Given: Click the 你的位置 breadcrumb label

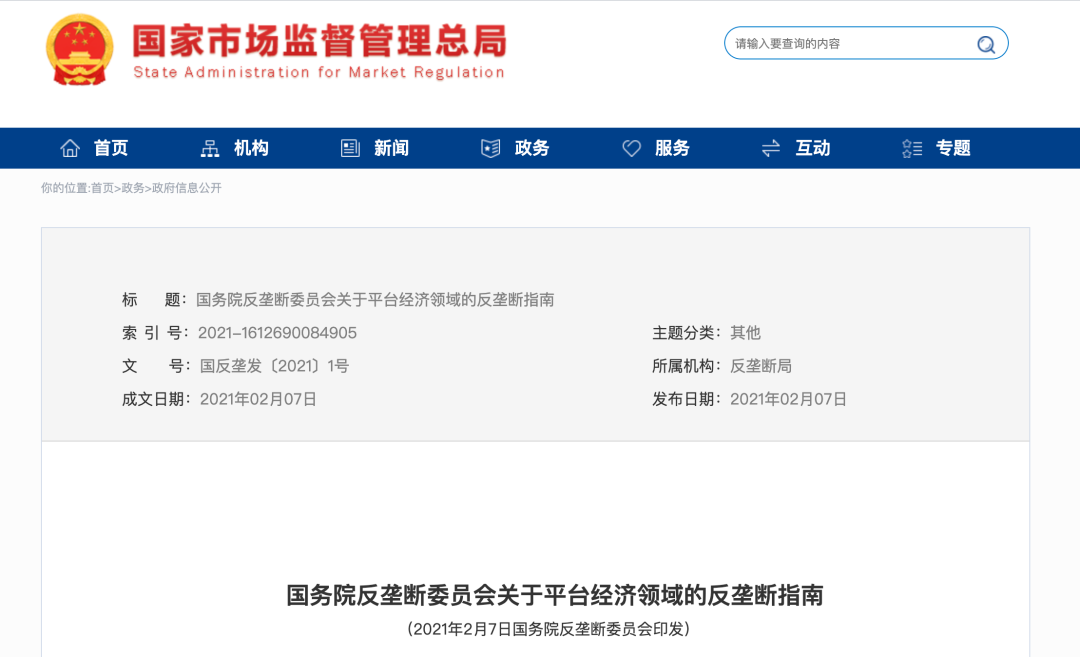Looking at the screenshot, I should click(65, 188).
